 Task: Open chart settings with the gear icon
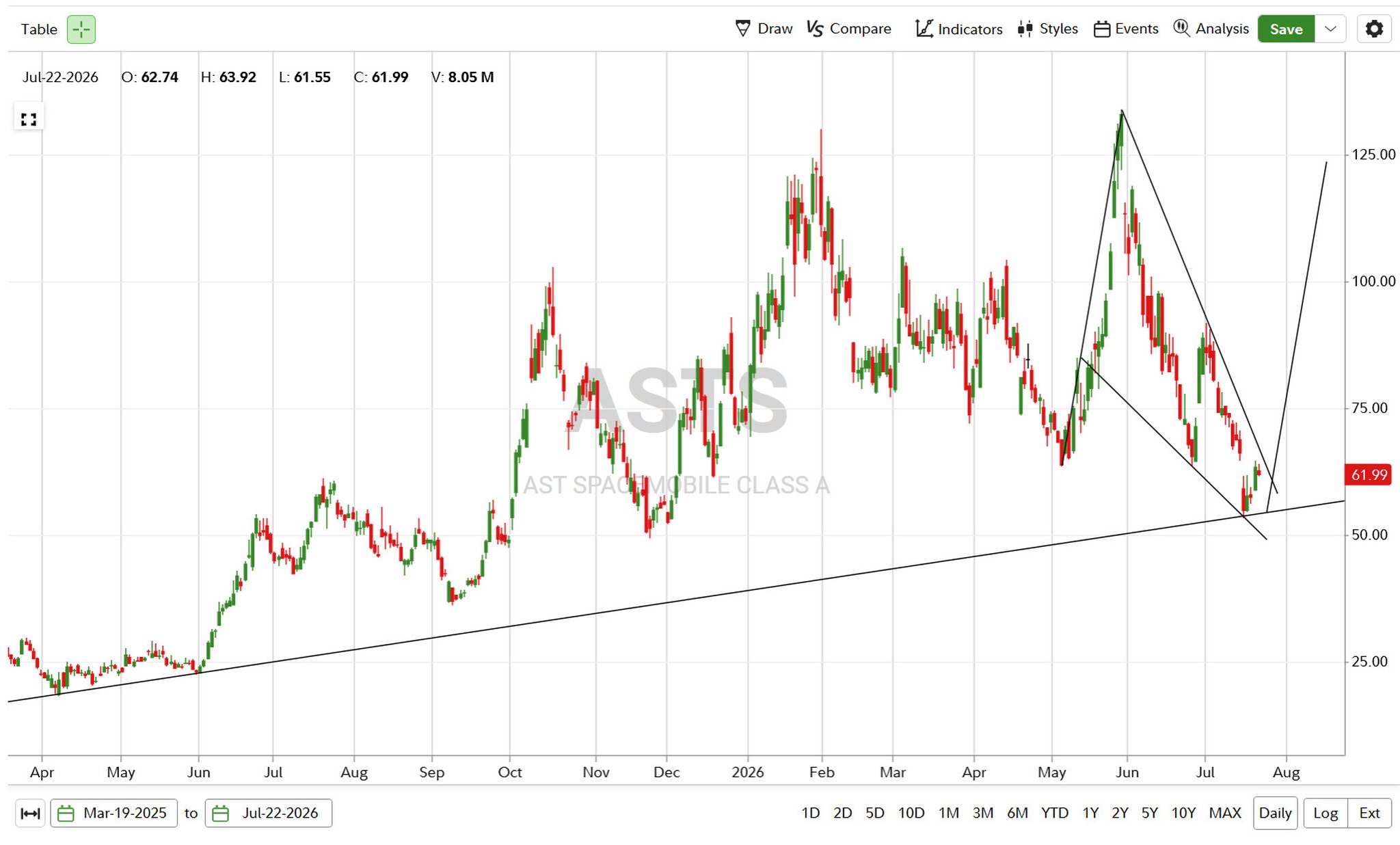coord(1374,29)
